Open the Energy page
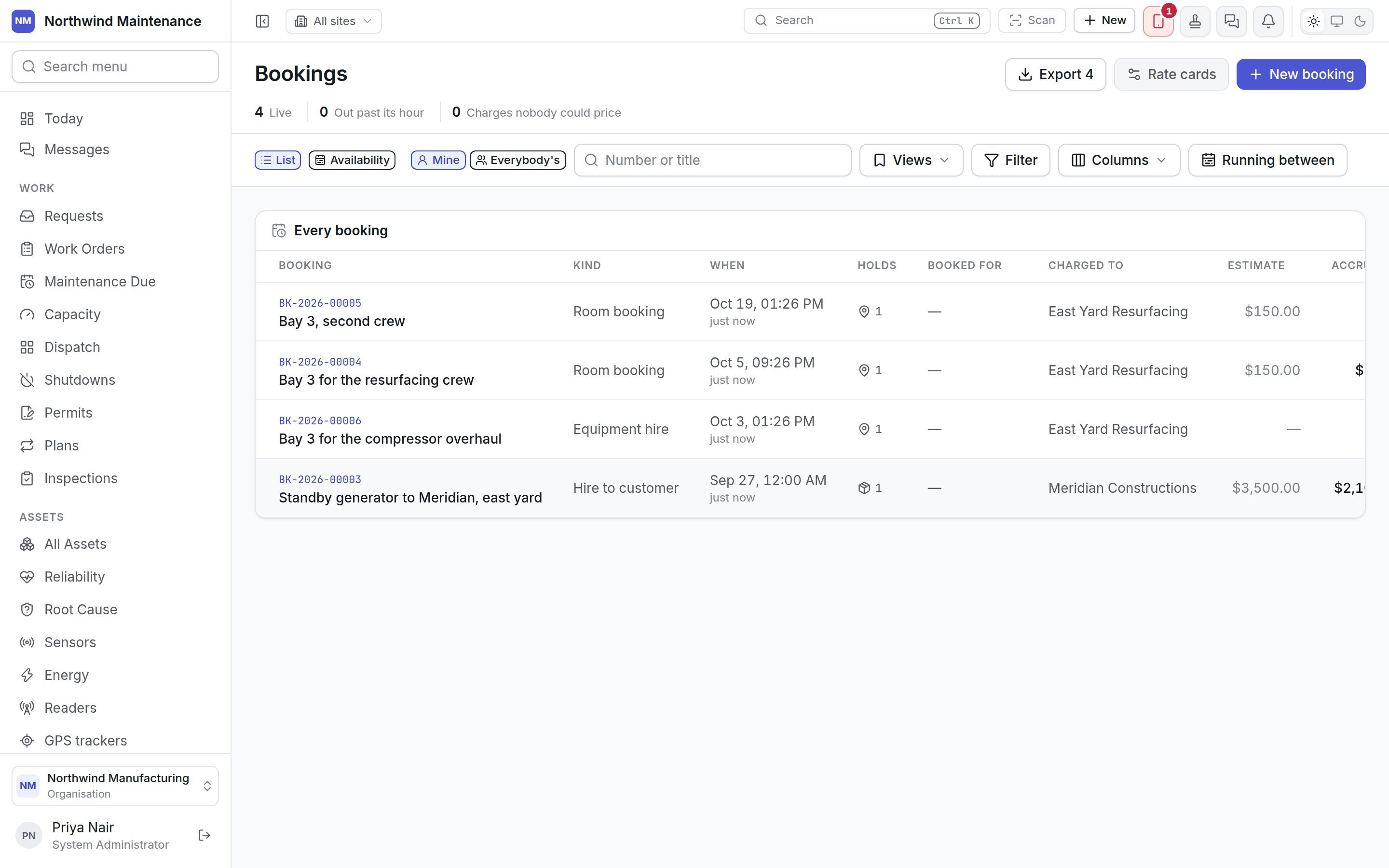 pos(115,675)
